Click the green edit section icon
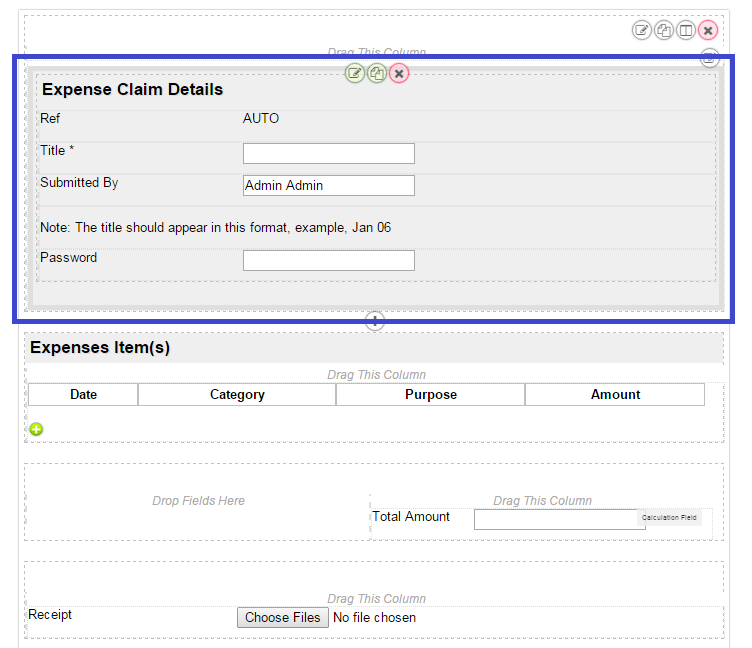Viewport: 752px width, 648px height. click(355, 73)
